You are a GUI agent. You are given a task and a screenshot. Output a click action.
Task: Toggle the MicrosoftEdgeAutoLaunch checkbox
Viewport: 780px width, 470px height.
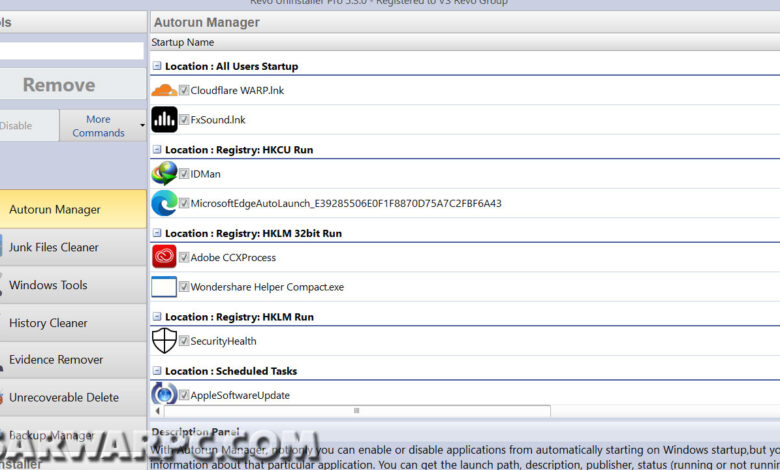[184, 203]
